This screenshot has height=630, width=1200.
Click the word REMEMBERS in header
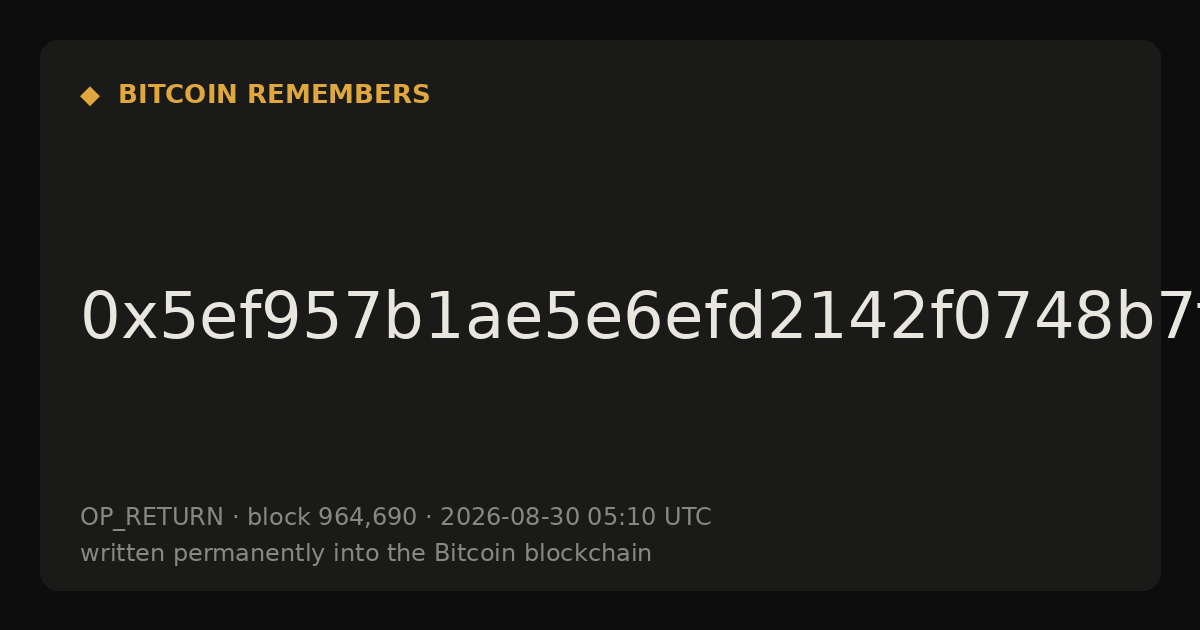tap(339, 95)
